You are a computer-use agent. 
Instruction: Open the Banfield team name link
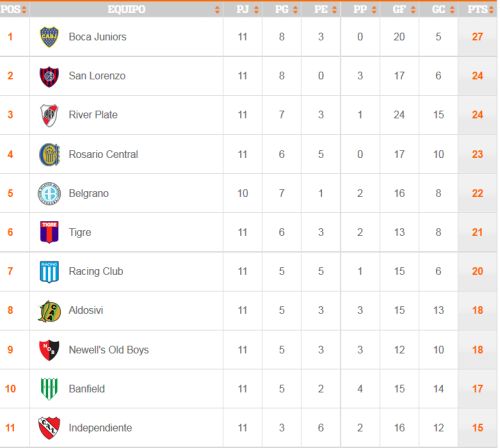click(x=87, y=389)
